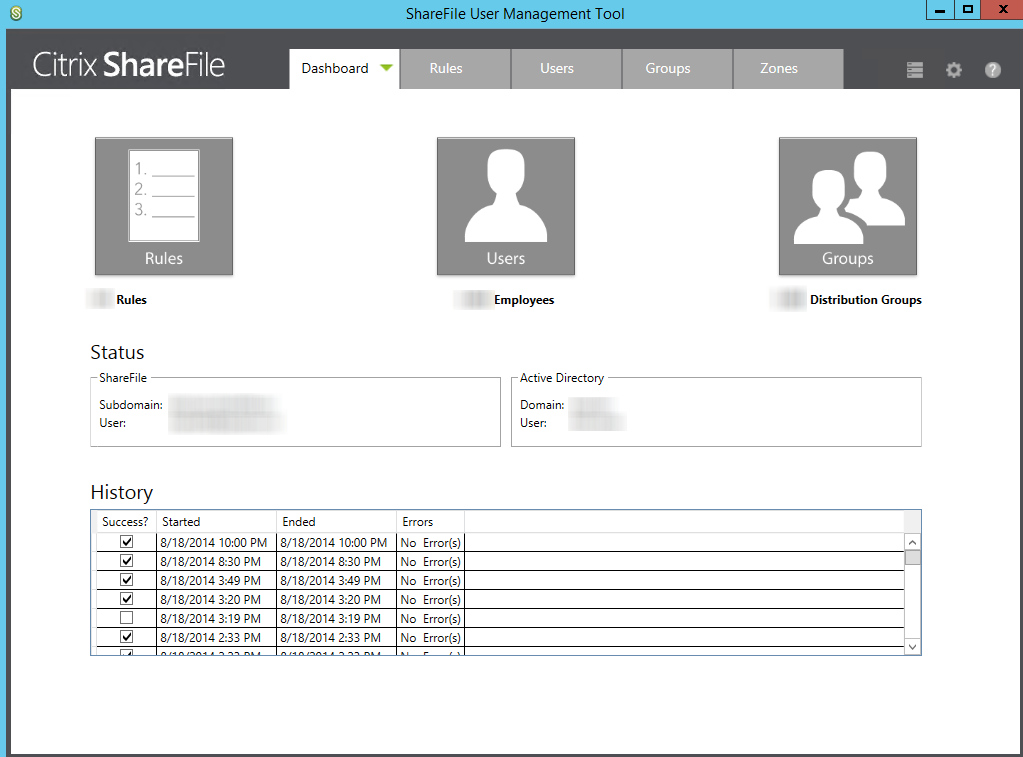This screenshot has width=1023, height=757.
Task: Click the Status section heading
Action: point(117,352)
